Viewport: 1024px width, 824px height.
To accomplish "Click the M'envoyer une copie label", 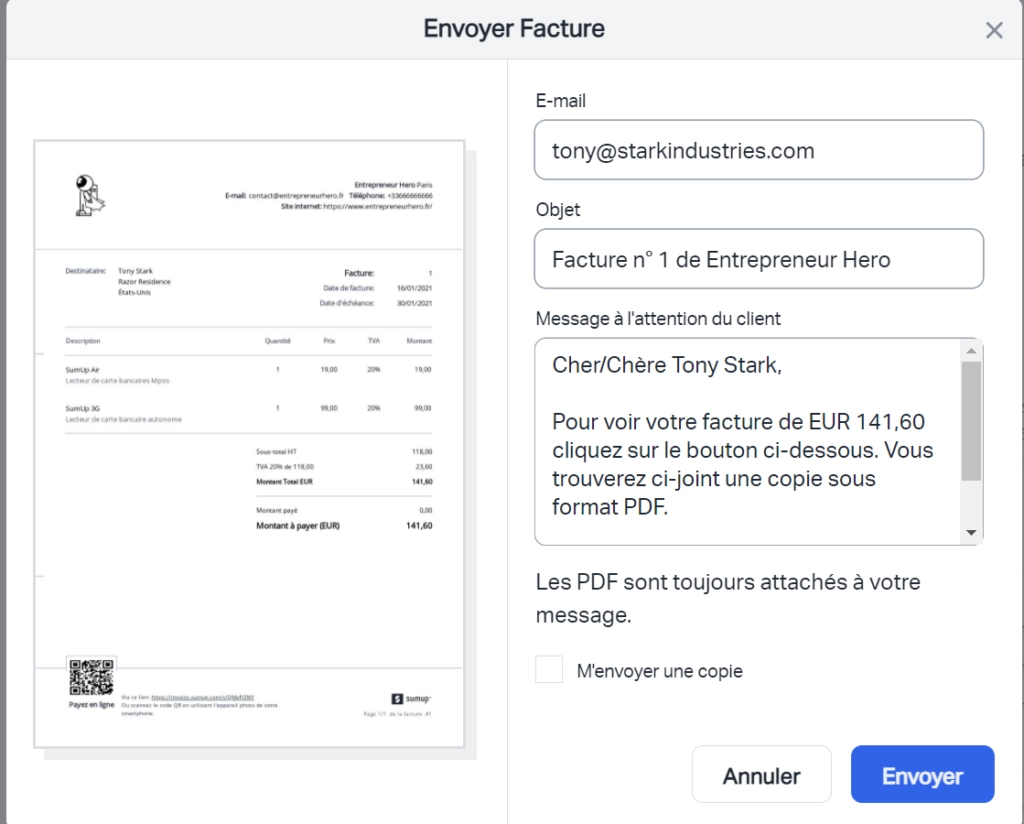I will [x=660, y=671].
